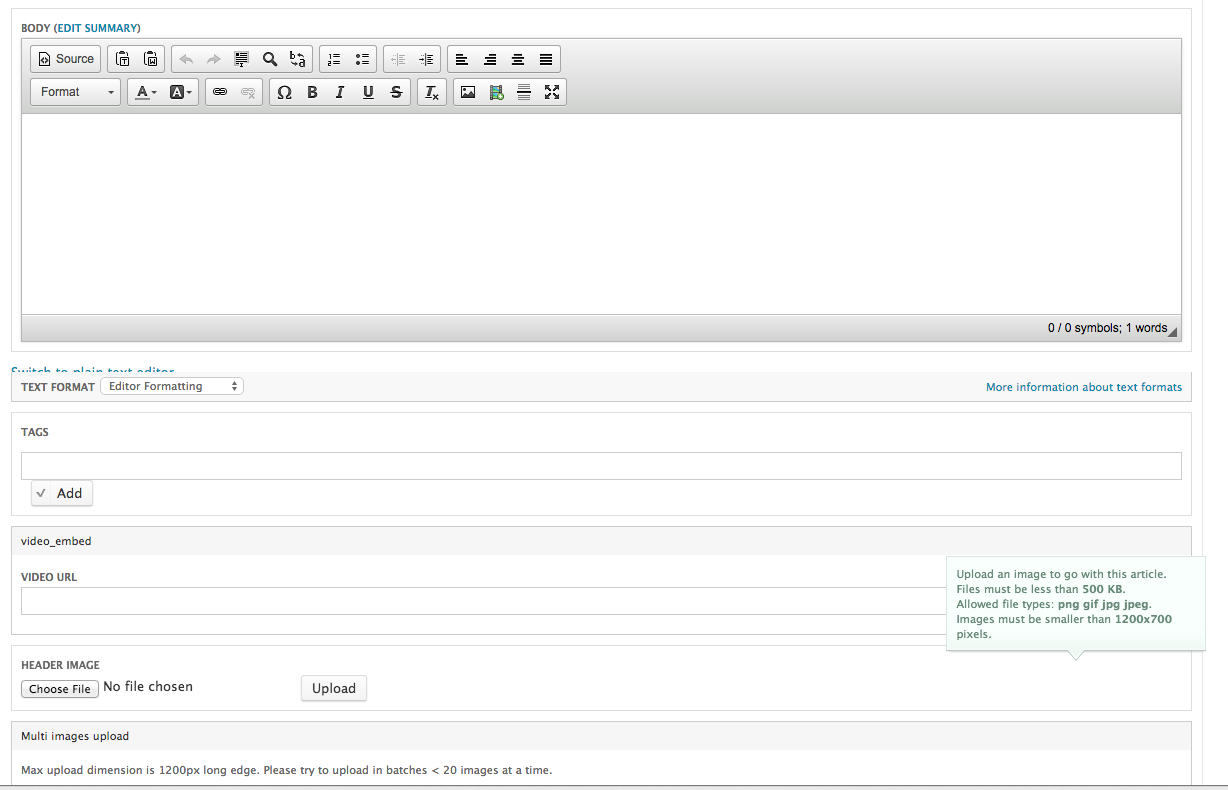Toggle italic formatting
This screenshot has width=1228, height=790.
click(x=340, y=92)
